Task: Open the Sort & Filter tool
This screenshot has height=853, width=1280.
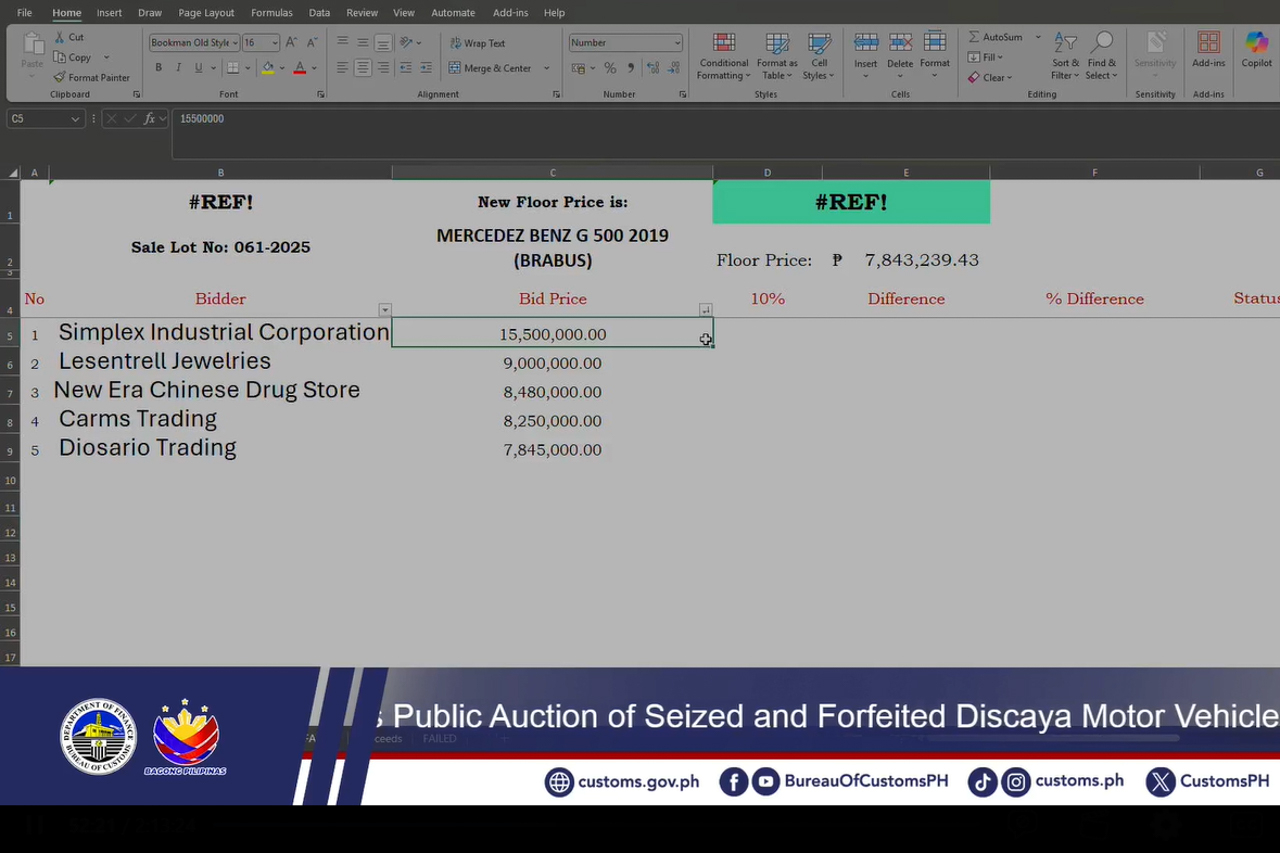Action: click(1065, 56)
